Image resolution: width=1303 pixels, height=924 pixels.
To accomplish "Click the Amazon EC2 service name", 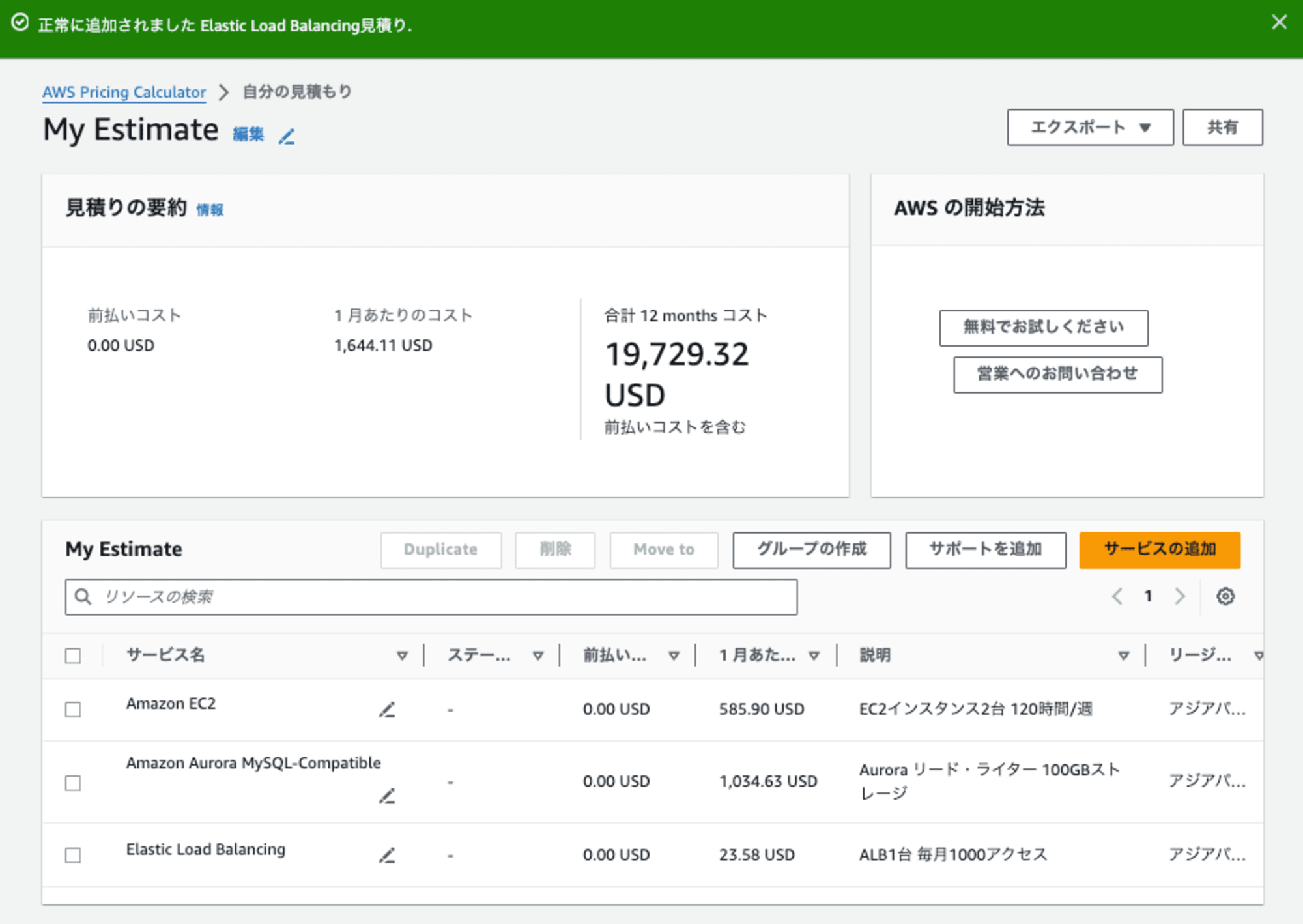I will (x=171, y=704).
